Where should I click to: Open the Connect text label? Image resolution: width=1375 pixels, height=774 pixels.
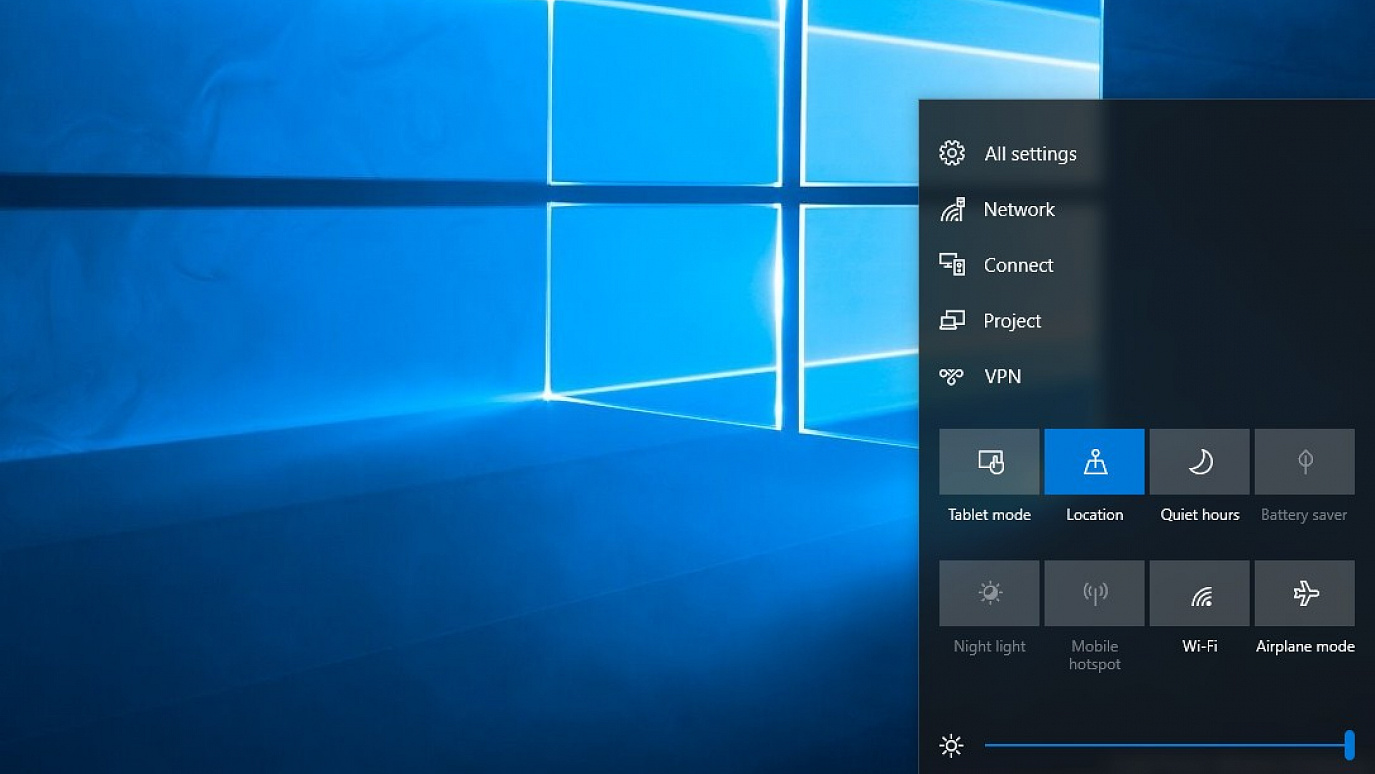point(1018,265)
